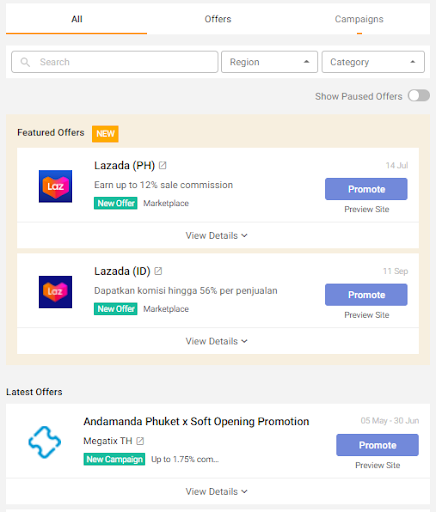Promote the Andamanda Phuket campaign
The height and width of the screenshot is (512, 436).
click(377, 445)
